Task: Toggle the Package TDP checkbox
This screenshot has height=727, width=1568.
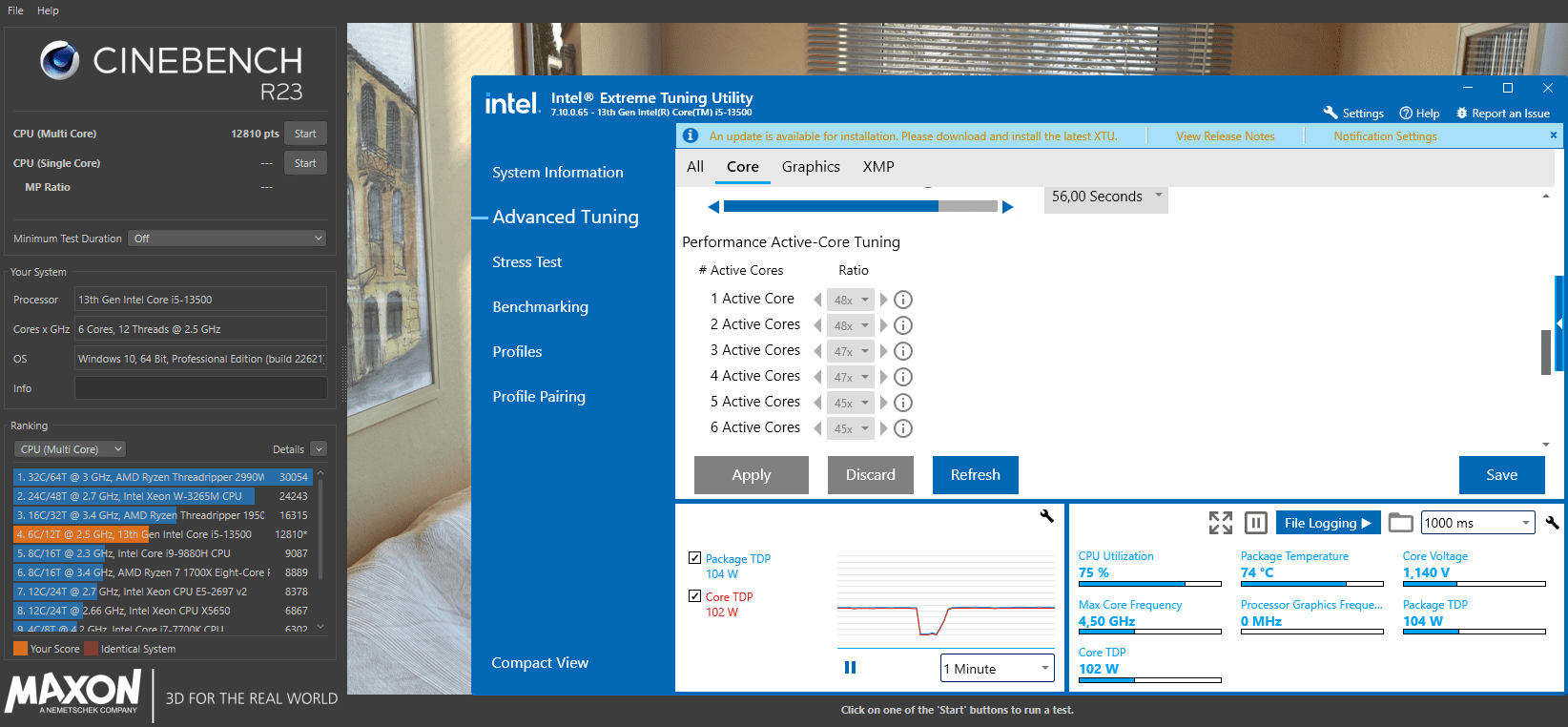Action: [x=694, y=557]
